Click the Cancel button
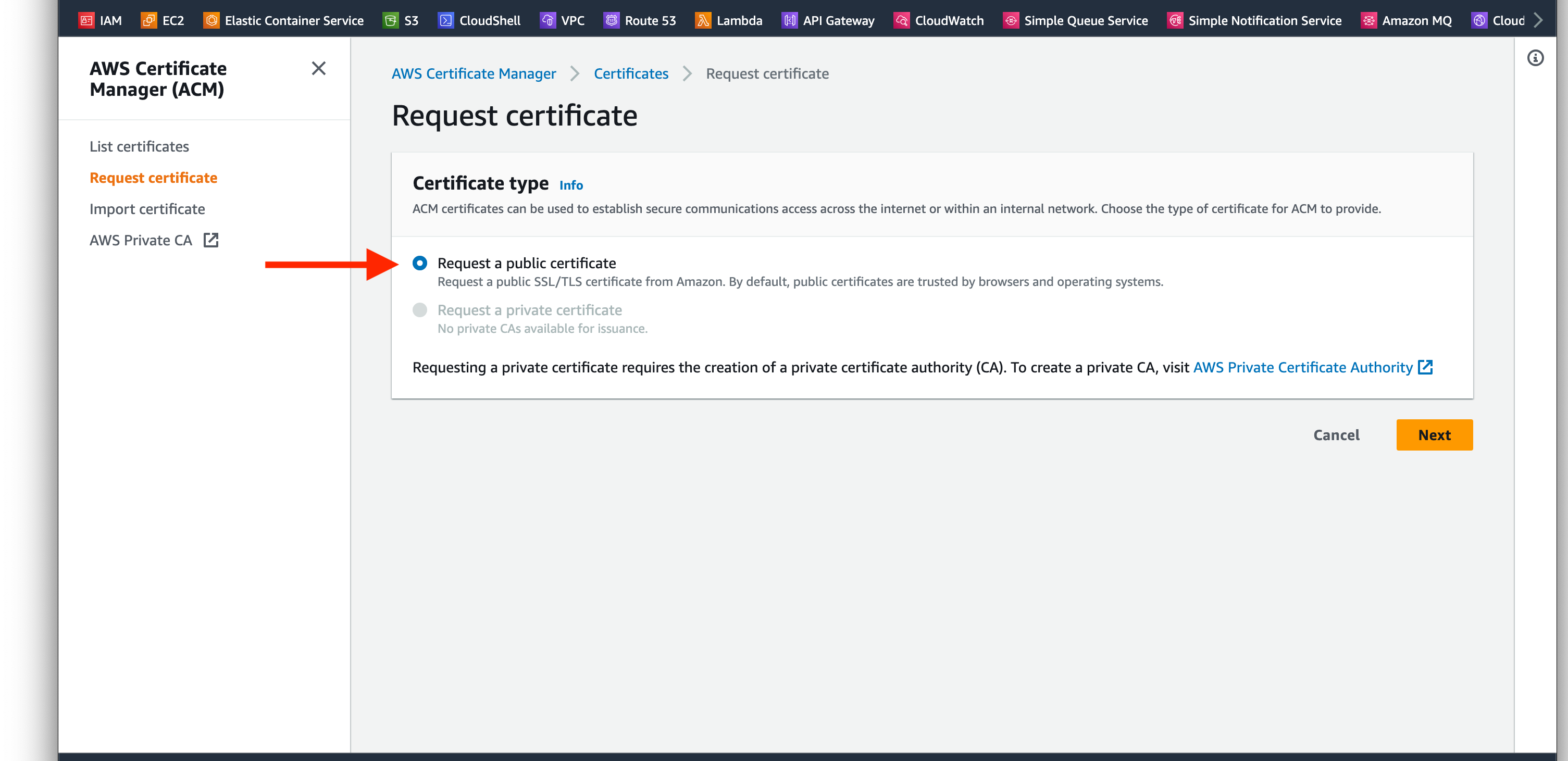Screen dimensions: 1568x761 click(1336, 435)
